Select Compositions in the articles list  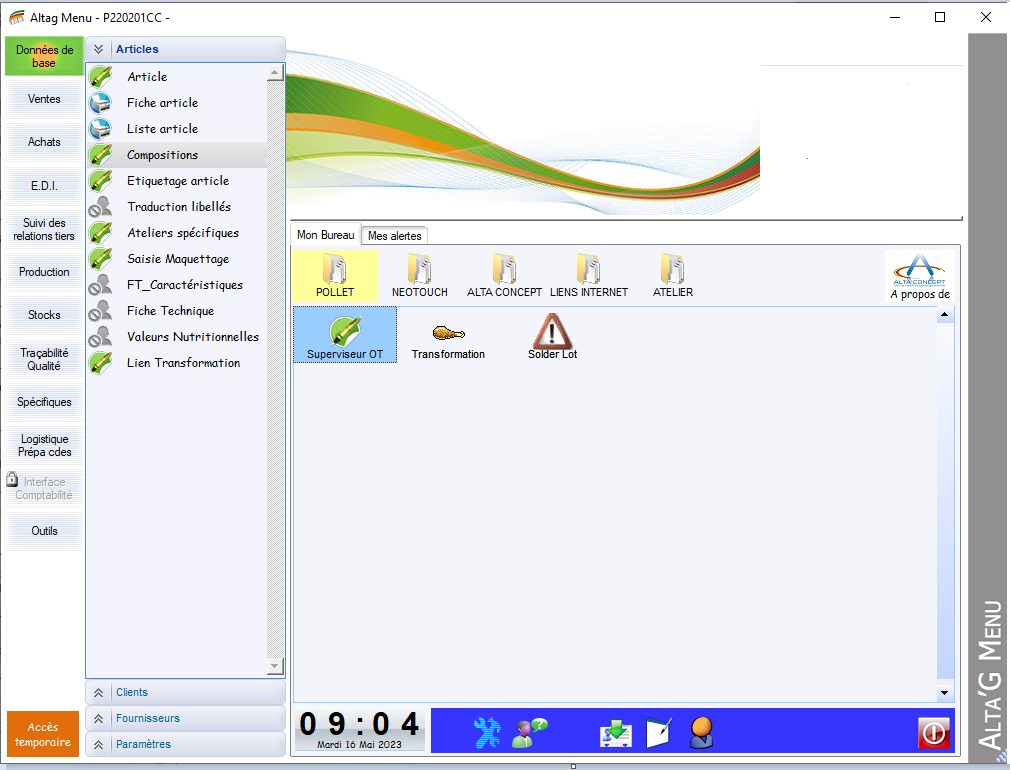pos(162,155)
